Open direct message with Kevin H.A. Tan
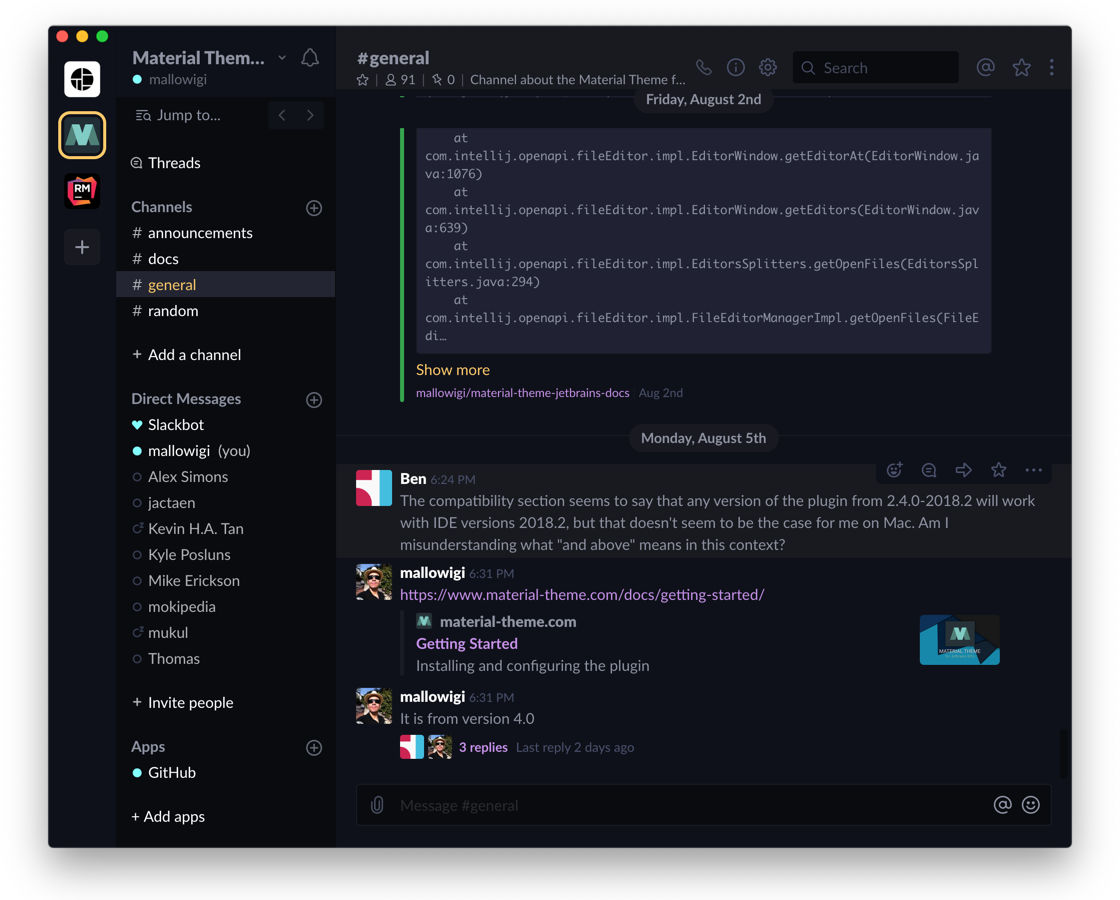 tap(225, 529)
